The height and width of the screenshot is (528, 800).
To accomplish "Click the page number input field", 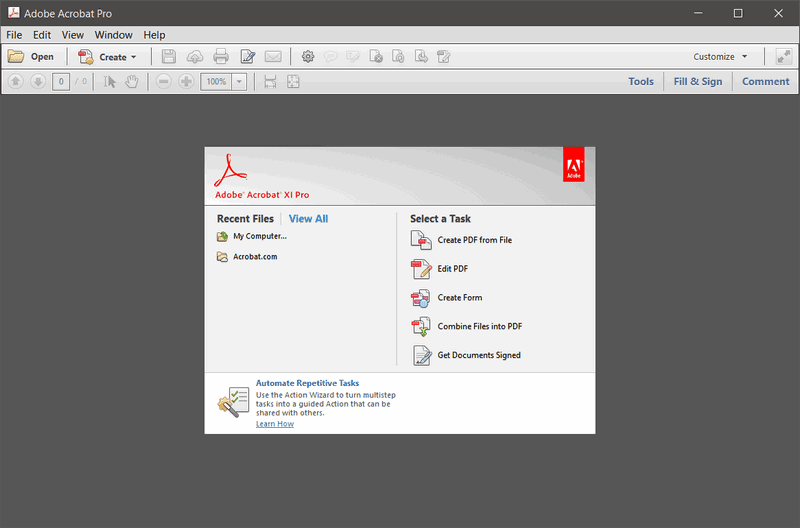I will tap(61, 82).
